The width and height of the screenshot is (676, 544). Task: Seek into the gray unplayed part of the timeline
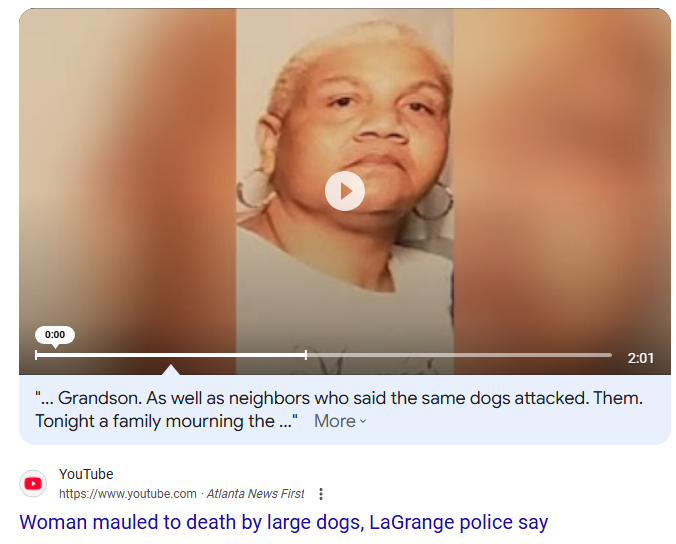459,355
